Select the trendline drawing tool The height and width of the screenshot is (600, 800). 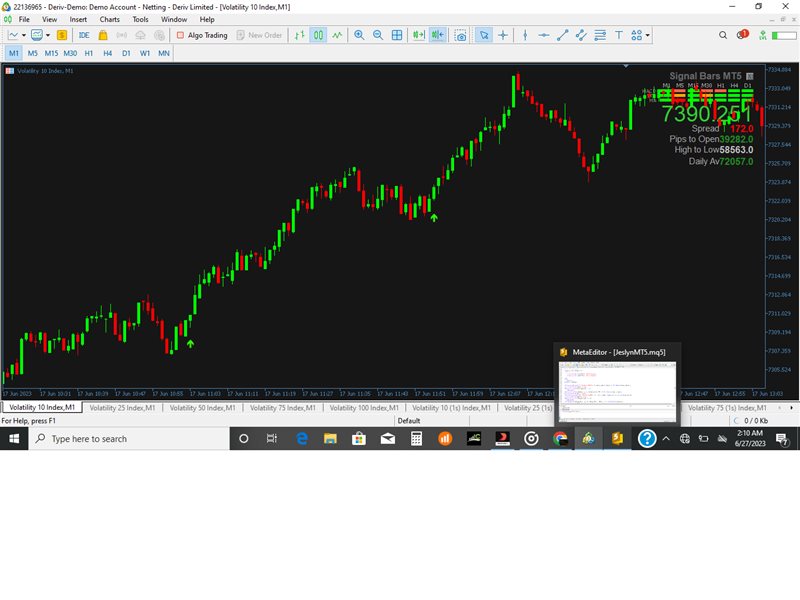click(563, 35)
